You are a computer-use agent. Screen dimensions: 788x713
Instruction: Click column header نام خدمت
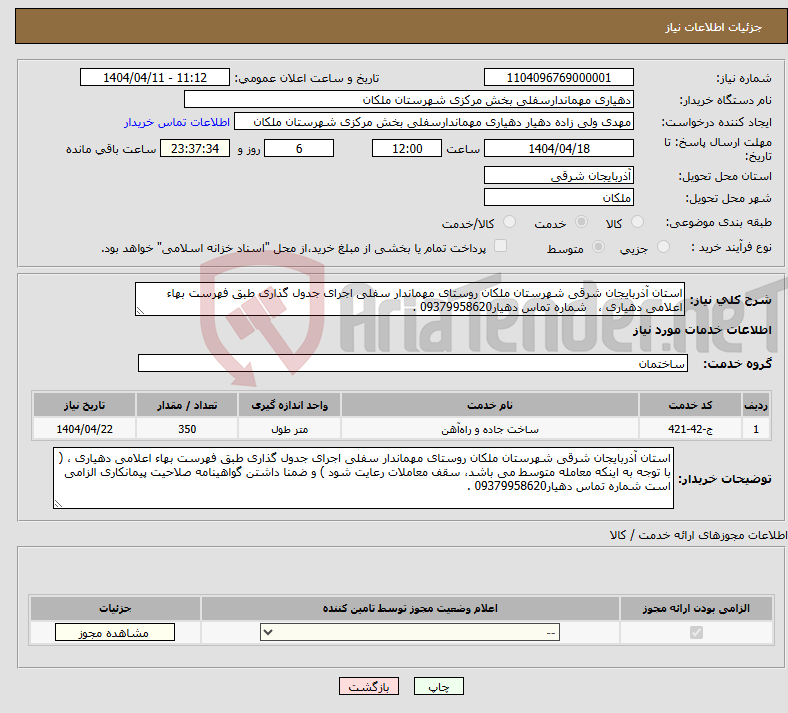490,405
